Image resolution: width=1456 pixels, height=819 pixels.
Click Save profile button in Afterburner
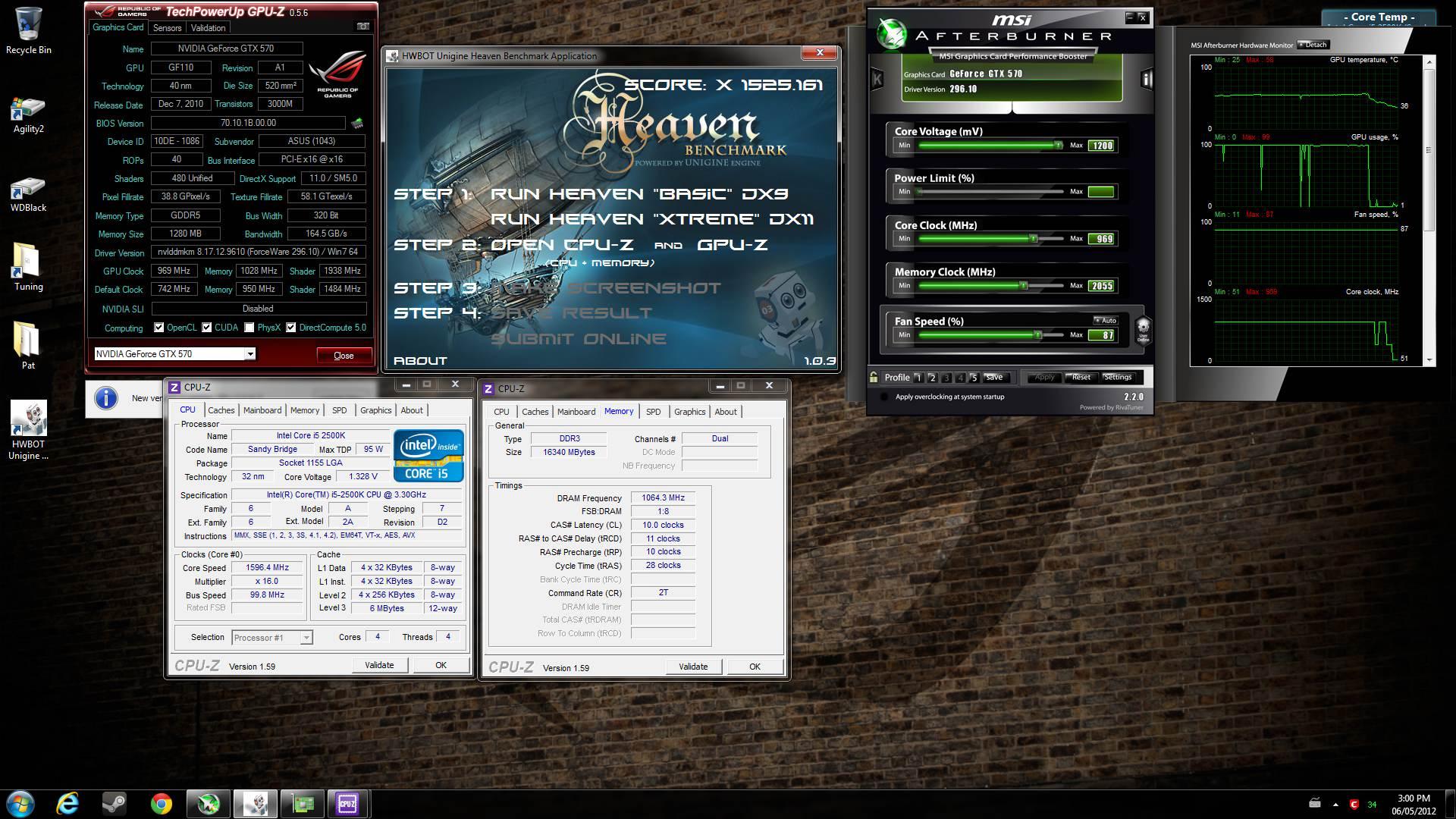coord(994,377)
